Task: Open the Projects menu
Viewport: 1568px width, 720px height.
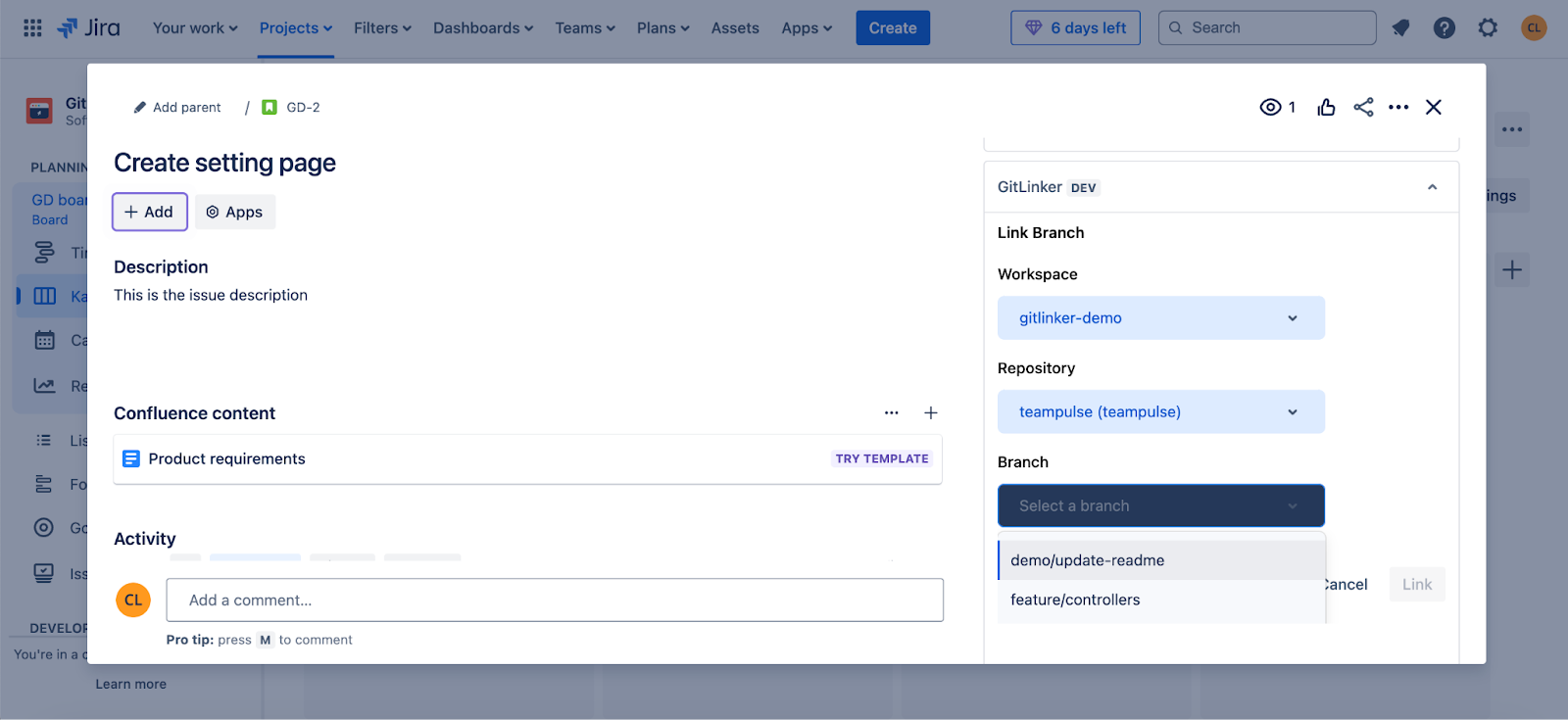Action: [295, 28]
